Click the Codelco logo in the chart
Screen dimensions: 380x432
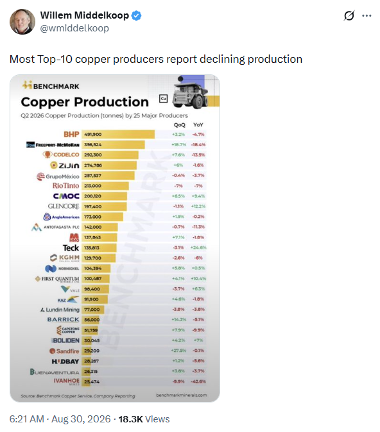pos(61,155)
